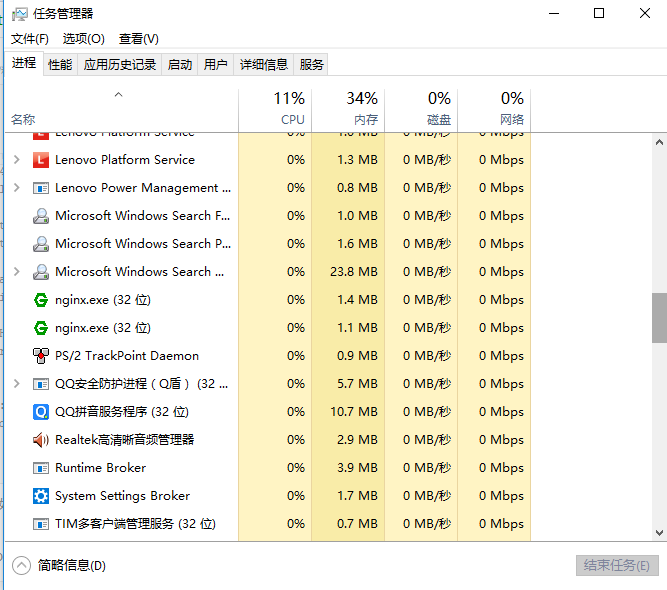Image resolution: width=667 pixels, height=590 pixels.
Task: Click the System Settings Broker gear icon
Action: [x=41, y=496]
